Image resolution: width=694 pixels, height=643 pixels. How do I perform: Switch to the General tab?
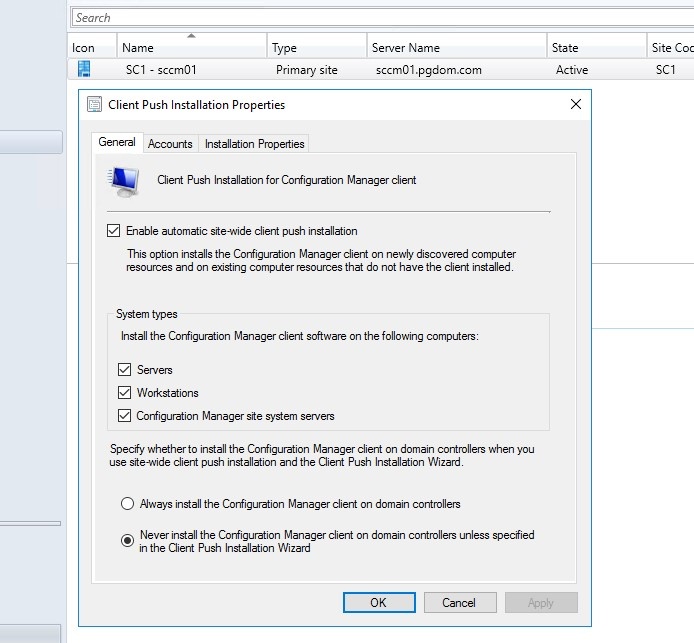point(117,142)
